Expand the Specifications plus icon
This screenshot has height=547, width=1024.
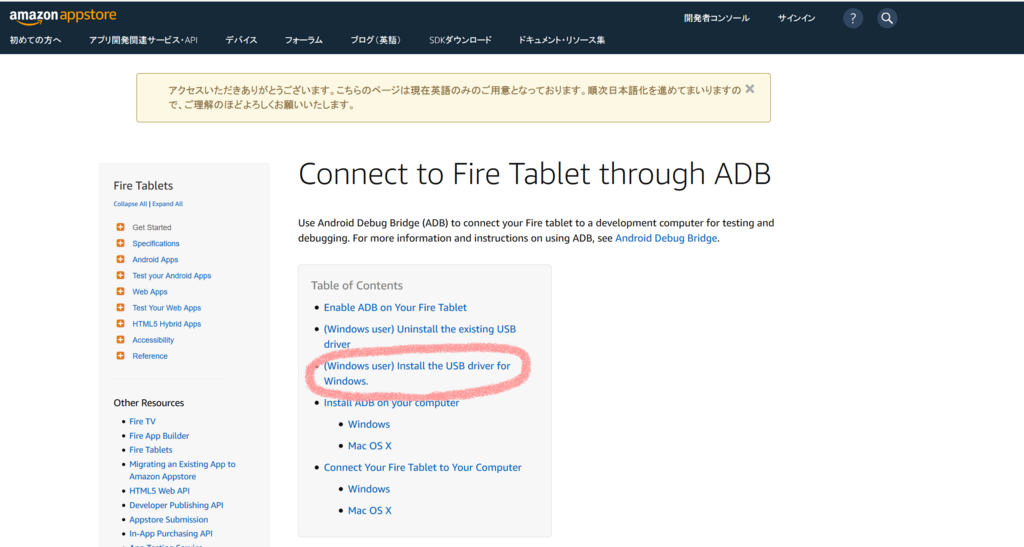120,243
